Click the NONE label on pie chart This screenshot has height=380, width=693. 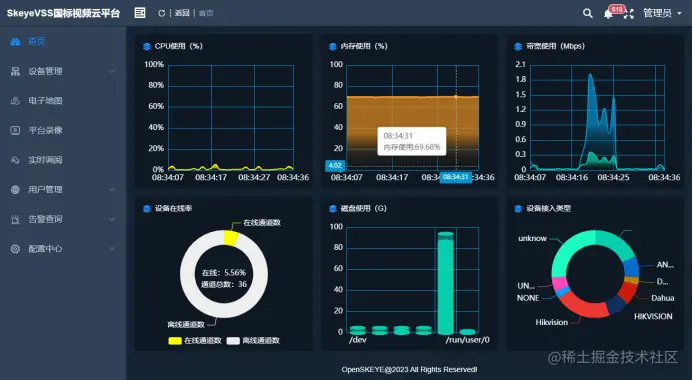[528, 298]
